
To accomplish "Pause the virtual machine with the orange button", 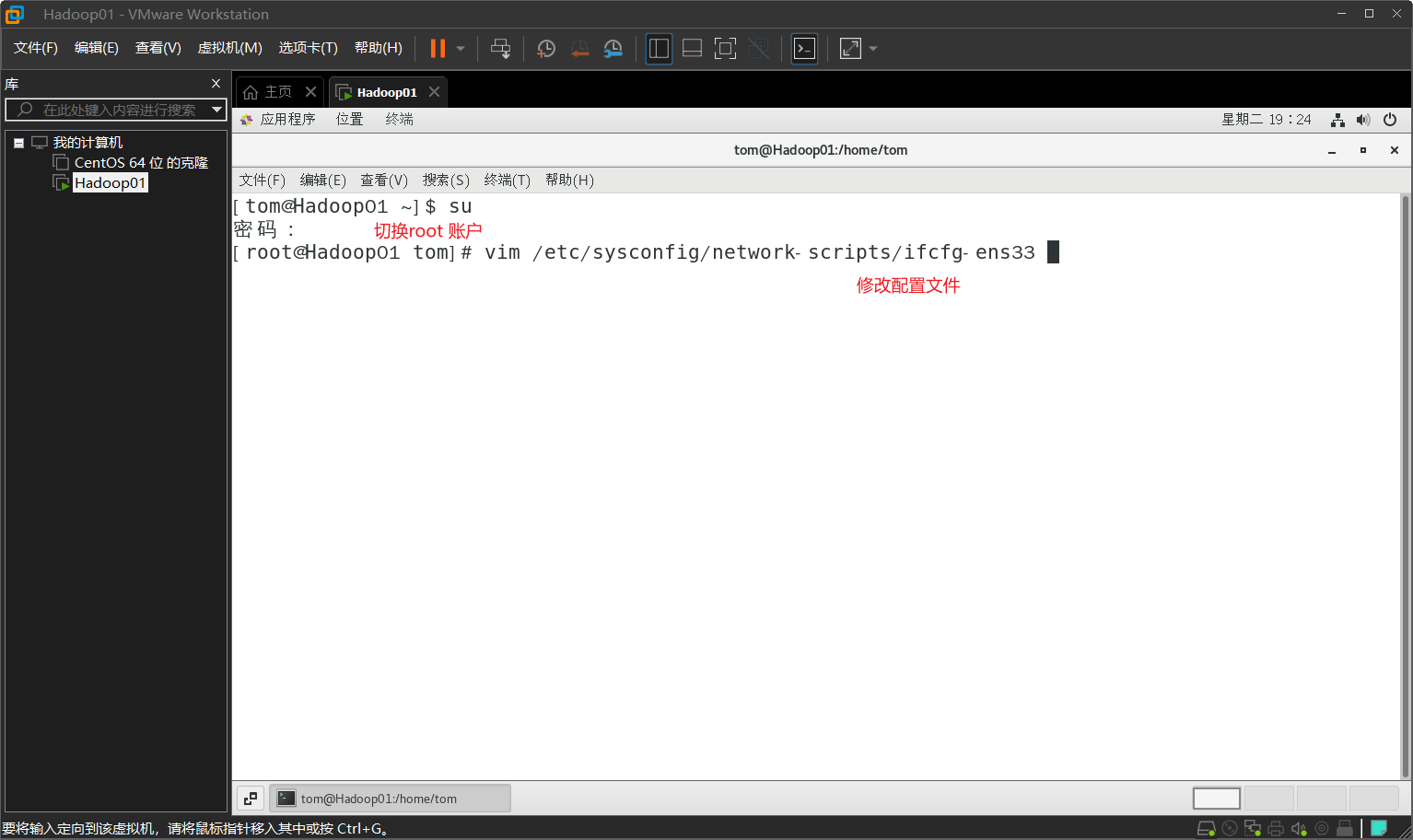I will click(x=438, y=49).
